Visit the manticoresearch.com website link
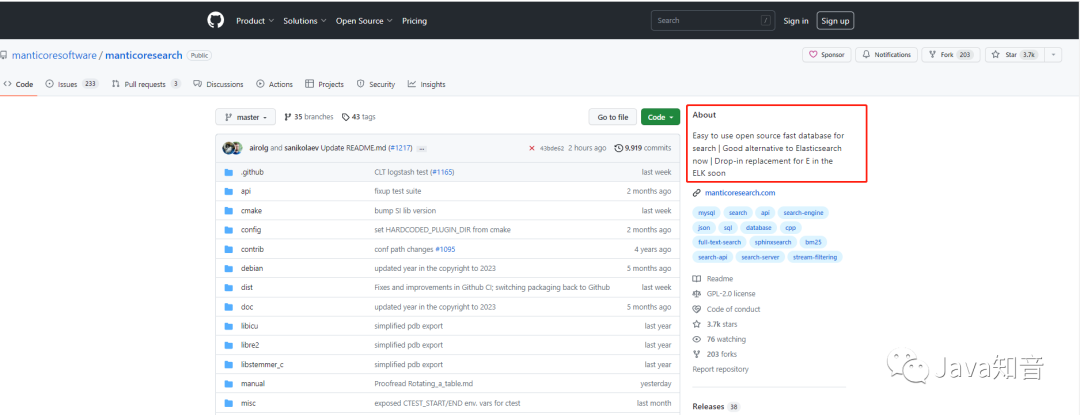 click(x=740, y=193)
